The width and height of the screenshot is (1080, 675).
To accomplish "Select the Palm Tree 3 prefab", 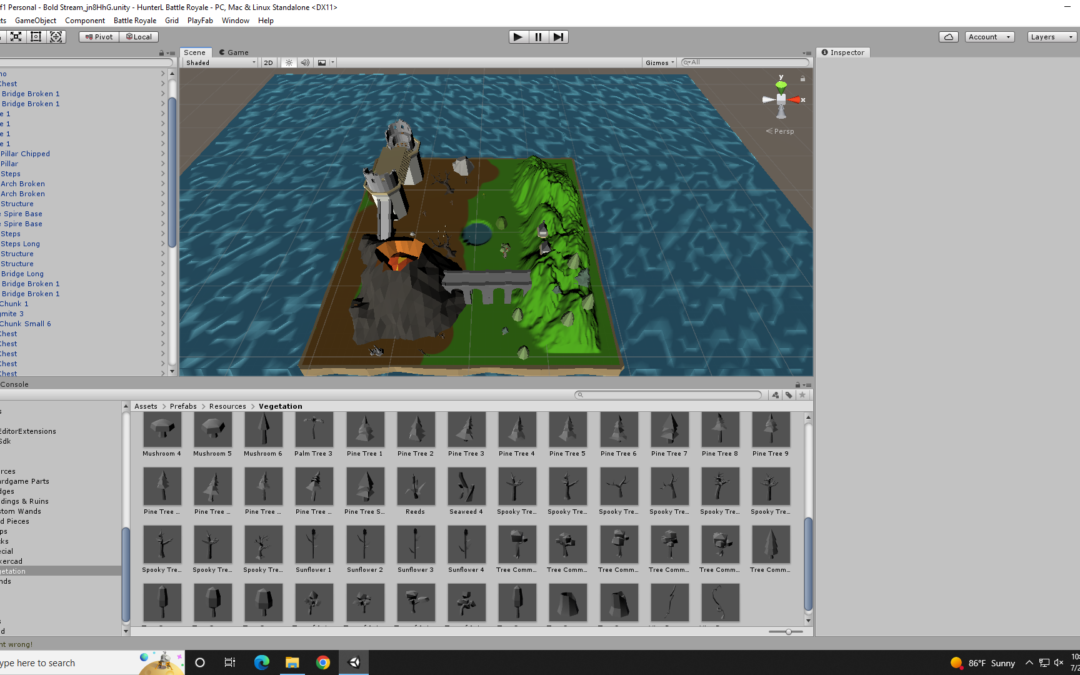I will (314, 430).
